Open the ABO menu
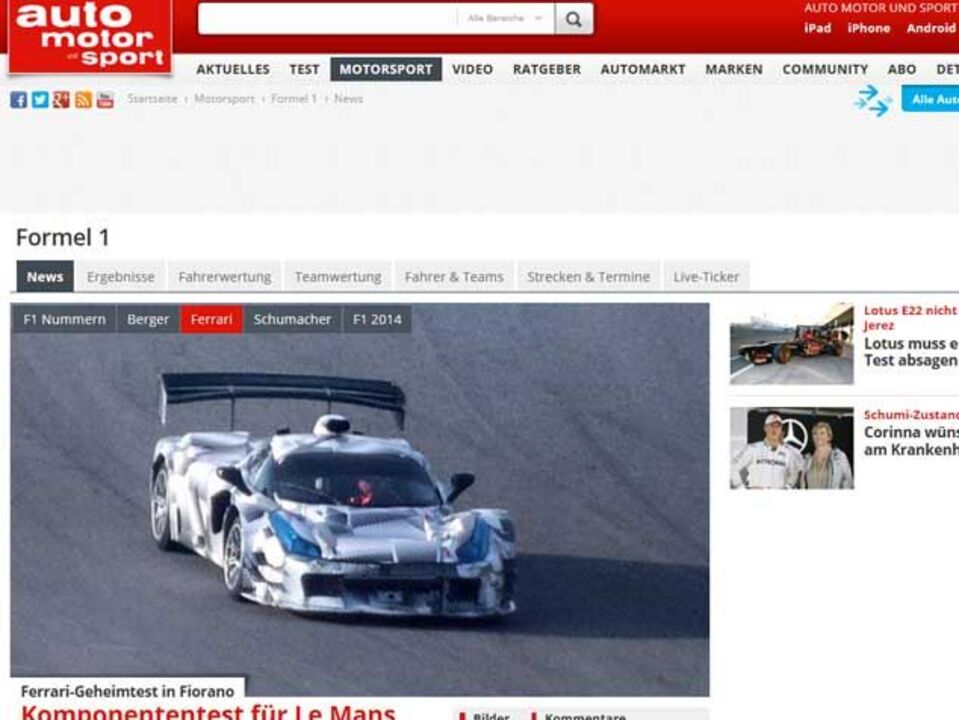 coord(902,70)
